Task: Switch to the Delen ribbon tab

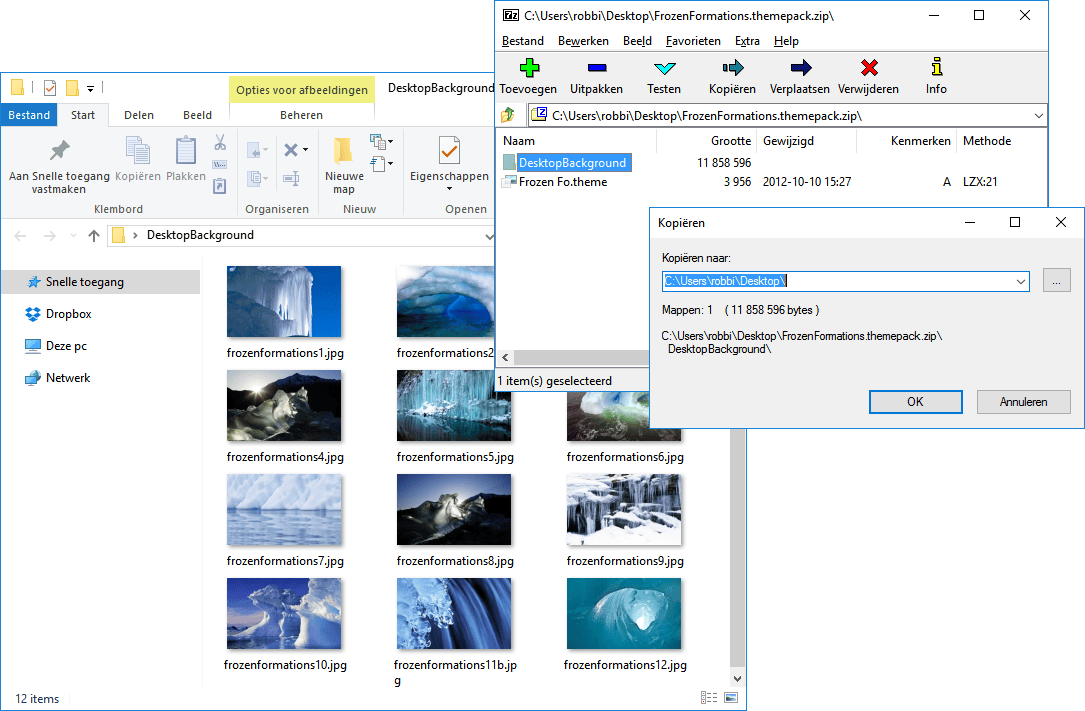Action: (139, 115)
